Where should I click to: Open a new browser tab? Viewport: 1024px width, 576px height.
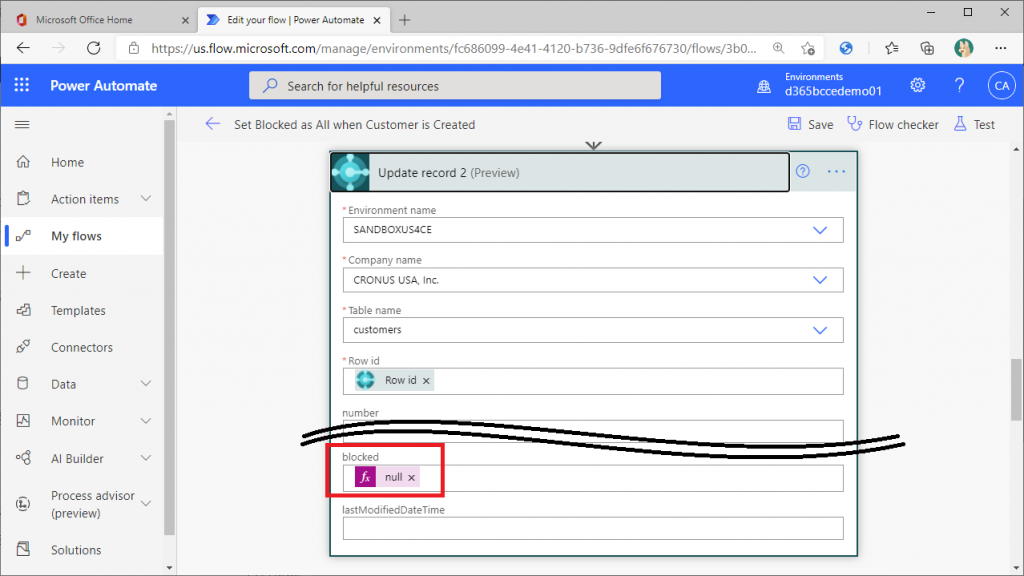click(x=405, y=20)
